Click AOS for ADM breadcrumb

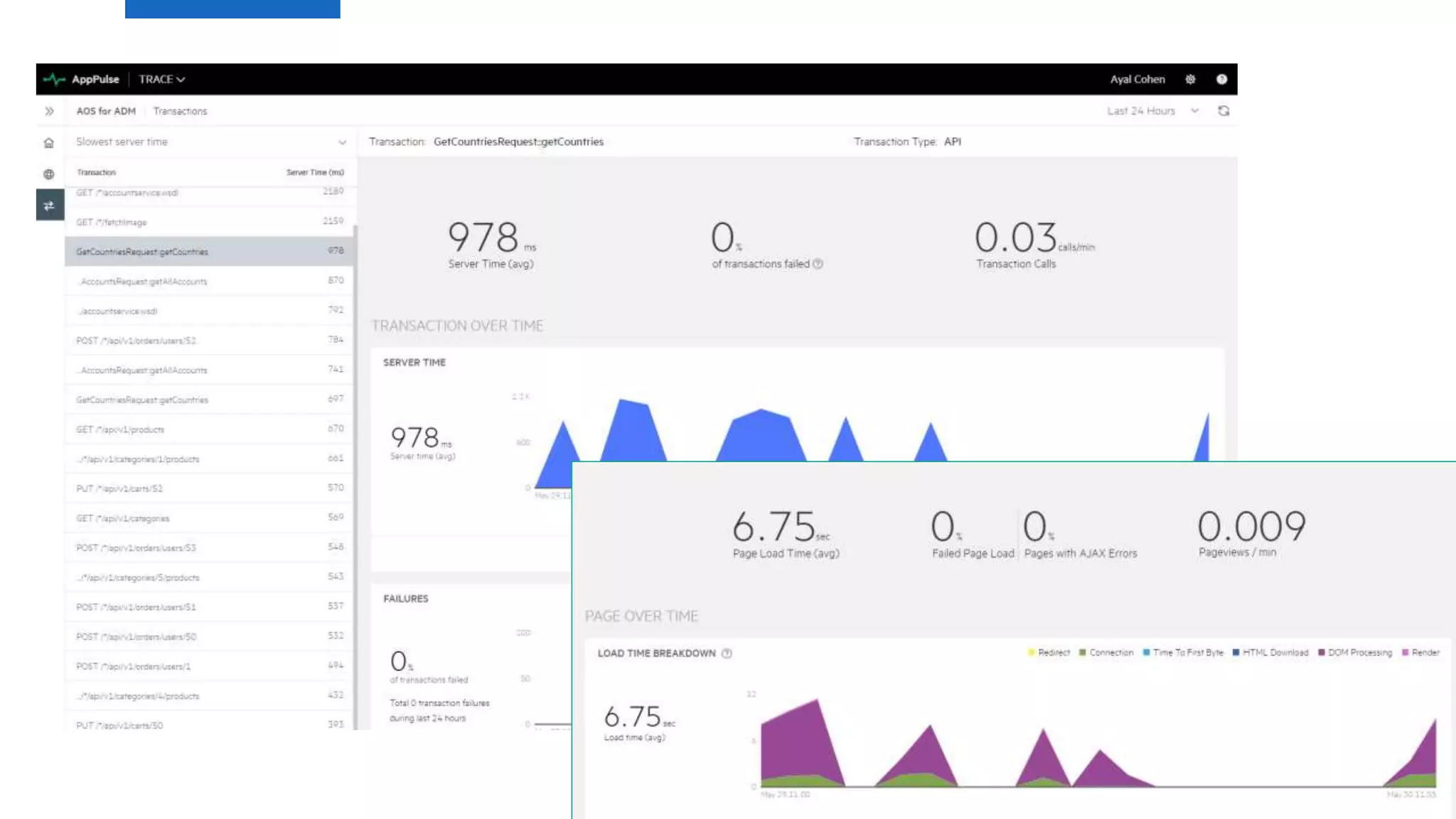(x=106, y=112)
